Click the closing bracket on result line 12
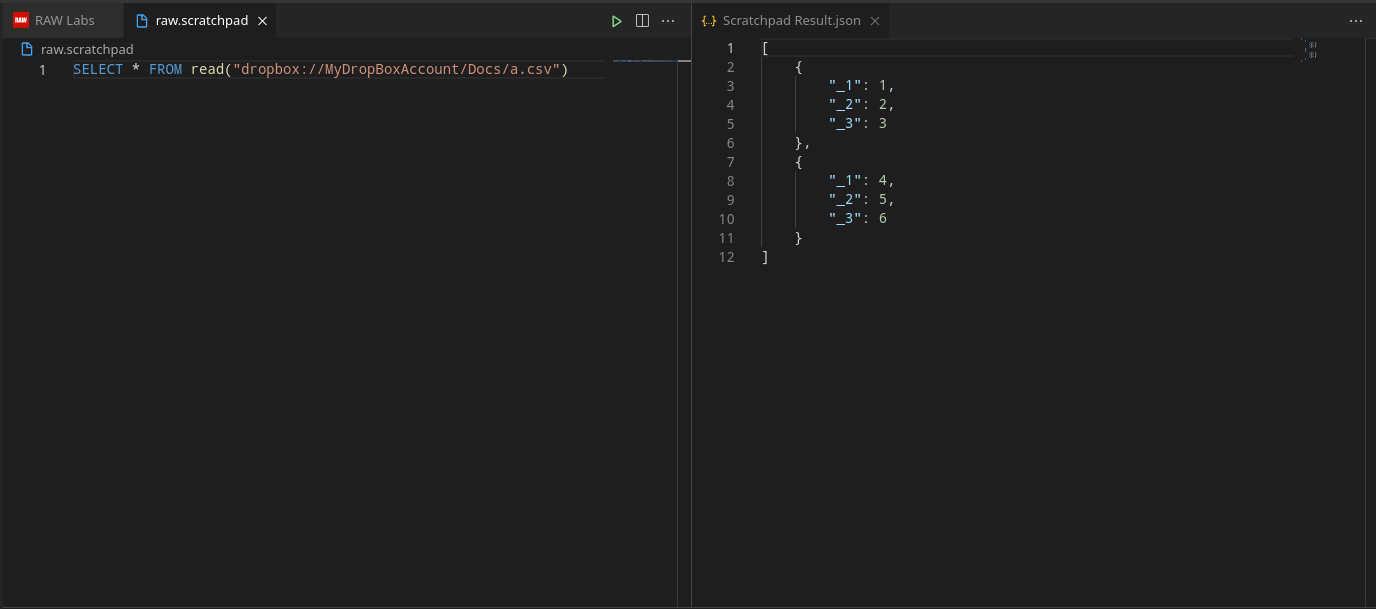The image size is (1376, 609). pyautogui.click(x=765, y=257)
